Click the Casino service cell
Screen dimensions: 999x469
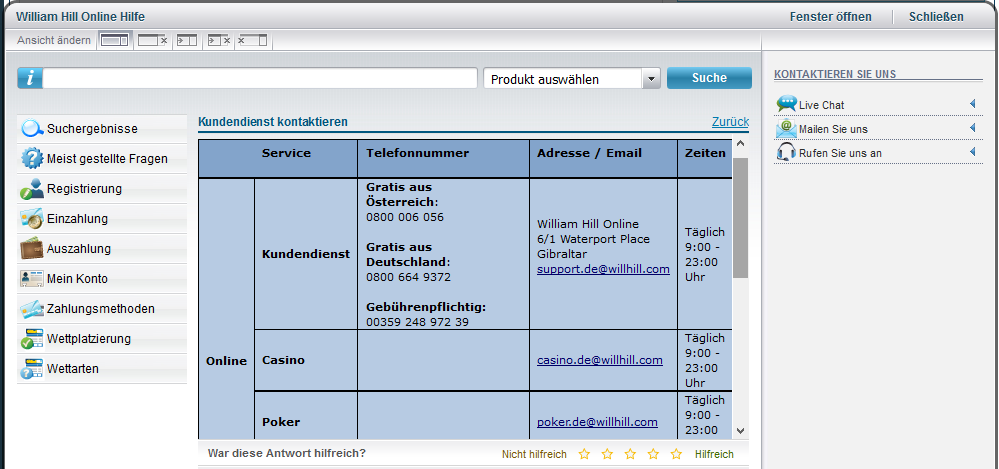(306, 360)
